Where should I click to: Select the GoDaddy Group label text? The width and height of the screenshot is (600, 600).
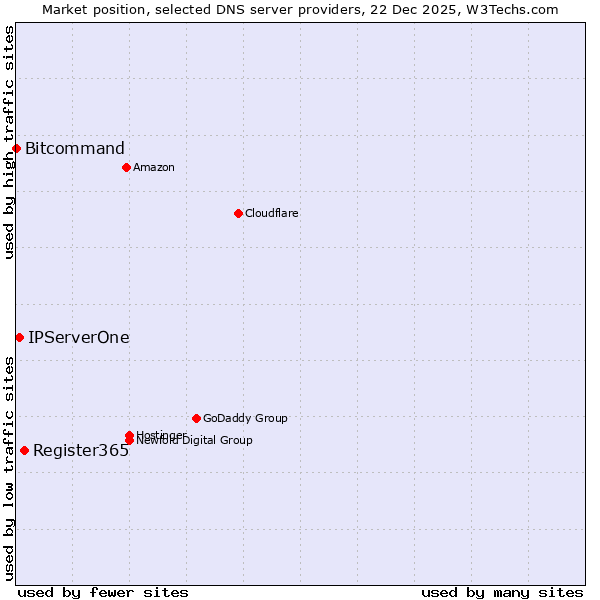click(x=245, y=418)
